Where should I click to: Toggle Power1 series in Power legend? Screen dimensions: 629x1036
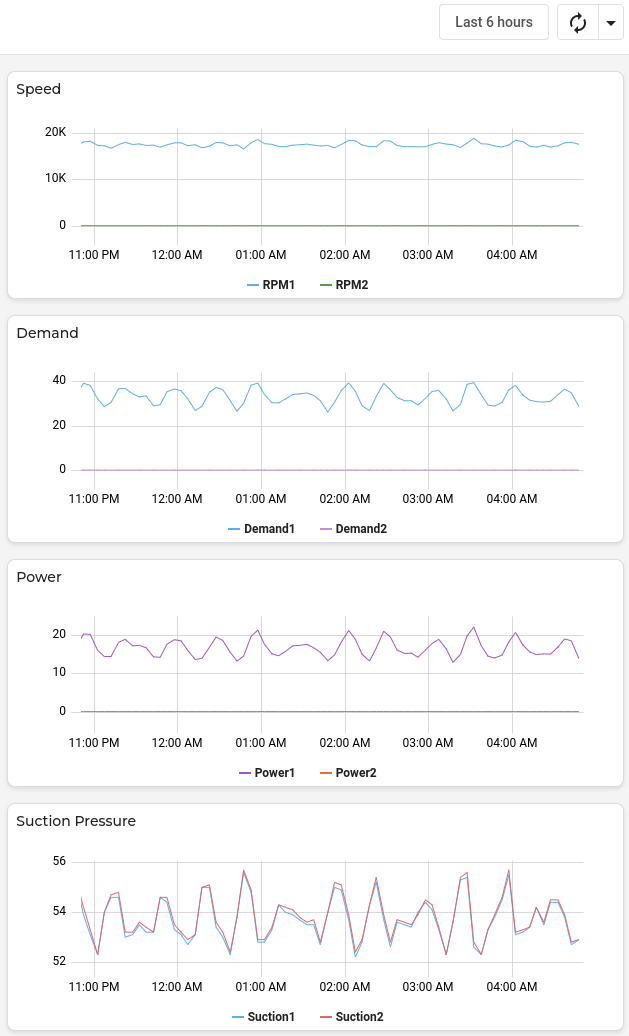pyautogui.click(x=267, y=772)
